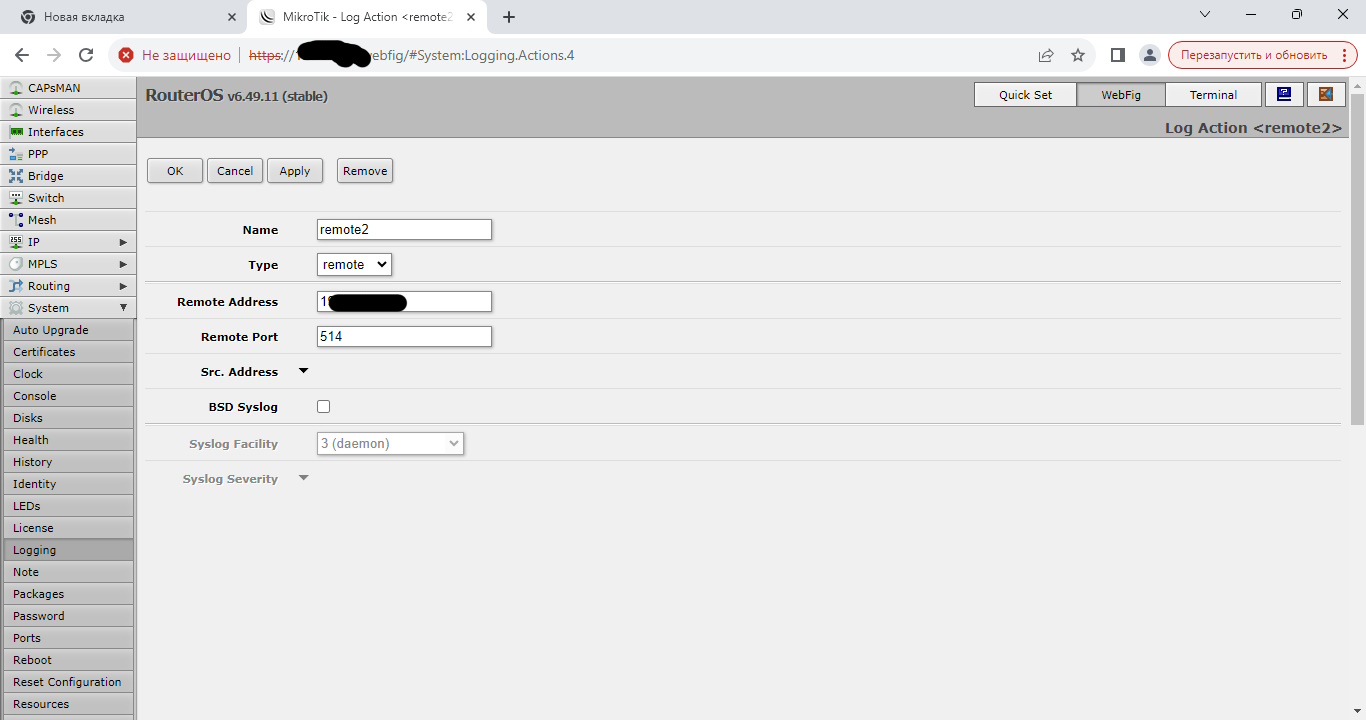Expand the Src. Address field arrow
This screenshot has width=1366, height=720.
point(304,371)
